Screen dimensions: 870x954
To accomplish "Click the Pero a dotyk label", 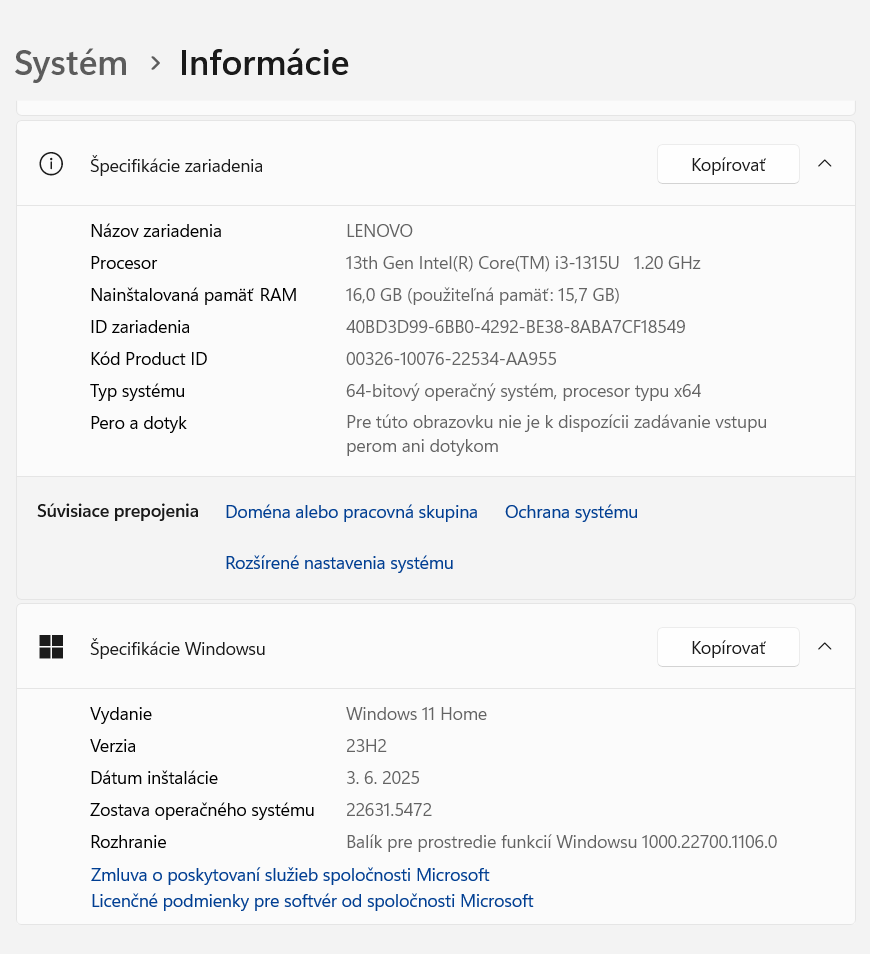I will (138, 423).
